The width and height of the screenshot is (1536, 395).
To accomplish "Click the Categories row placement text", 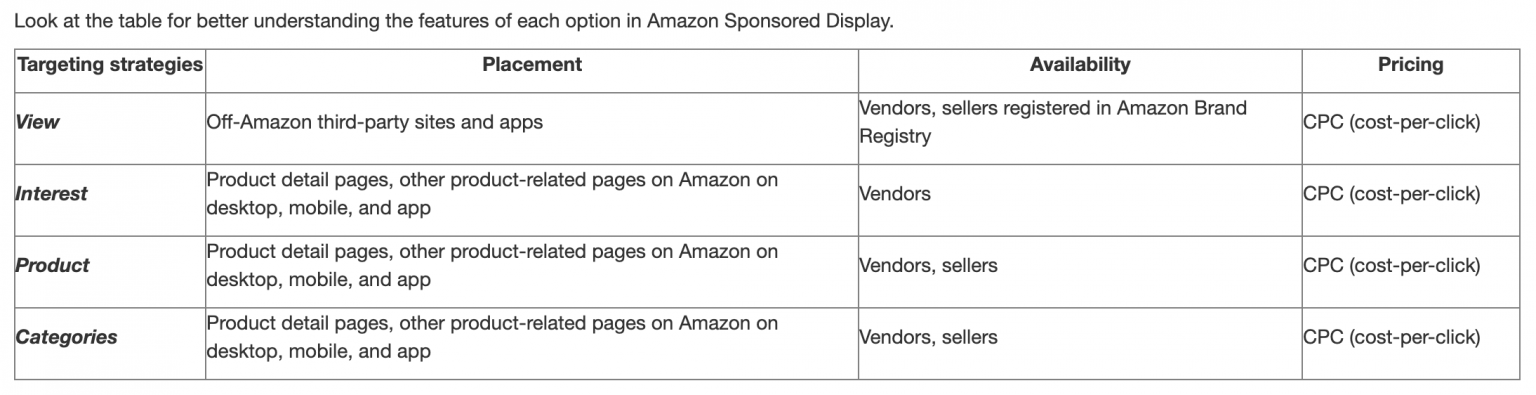I will [492, 338].
